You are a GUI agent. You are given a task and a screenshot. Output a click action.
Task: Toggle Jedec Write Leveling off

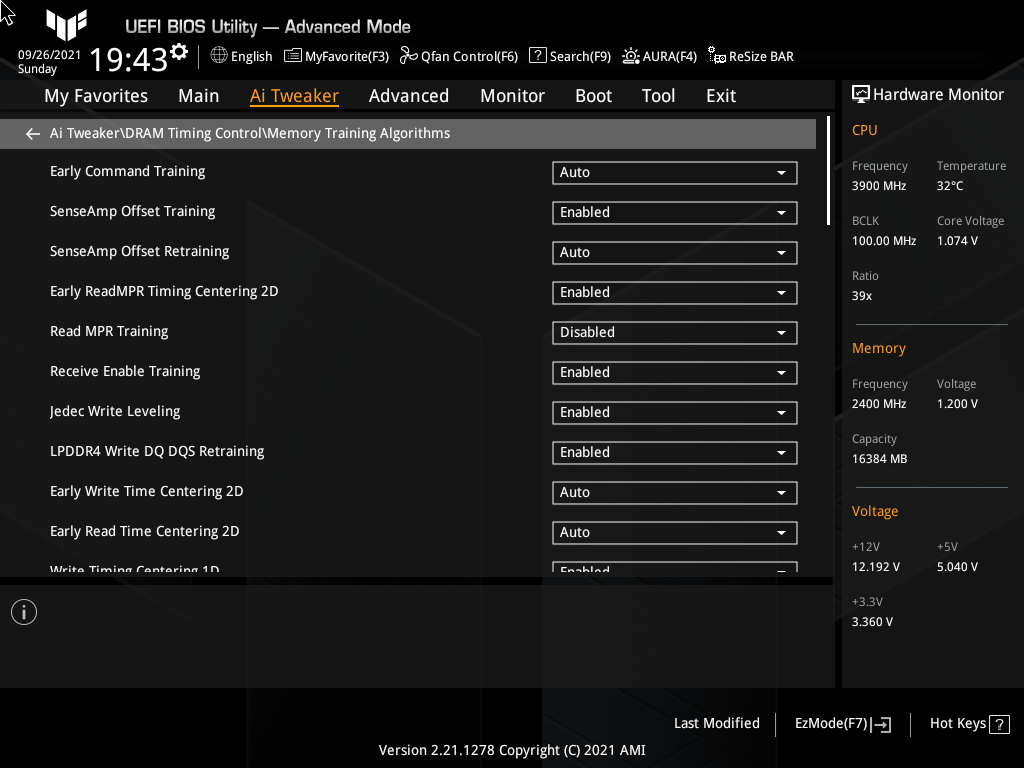pos(674,412)
